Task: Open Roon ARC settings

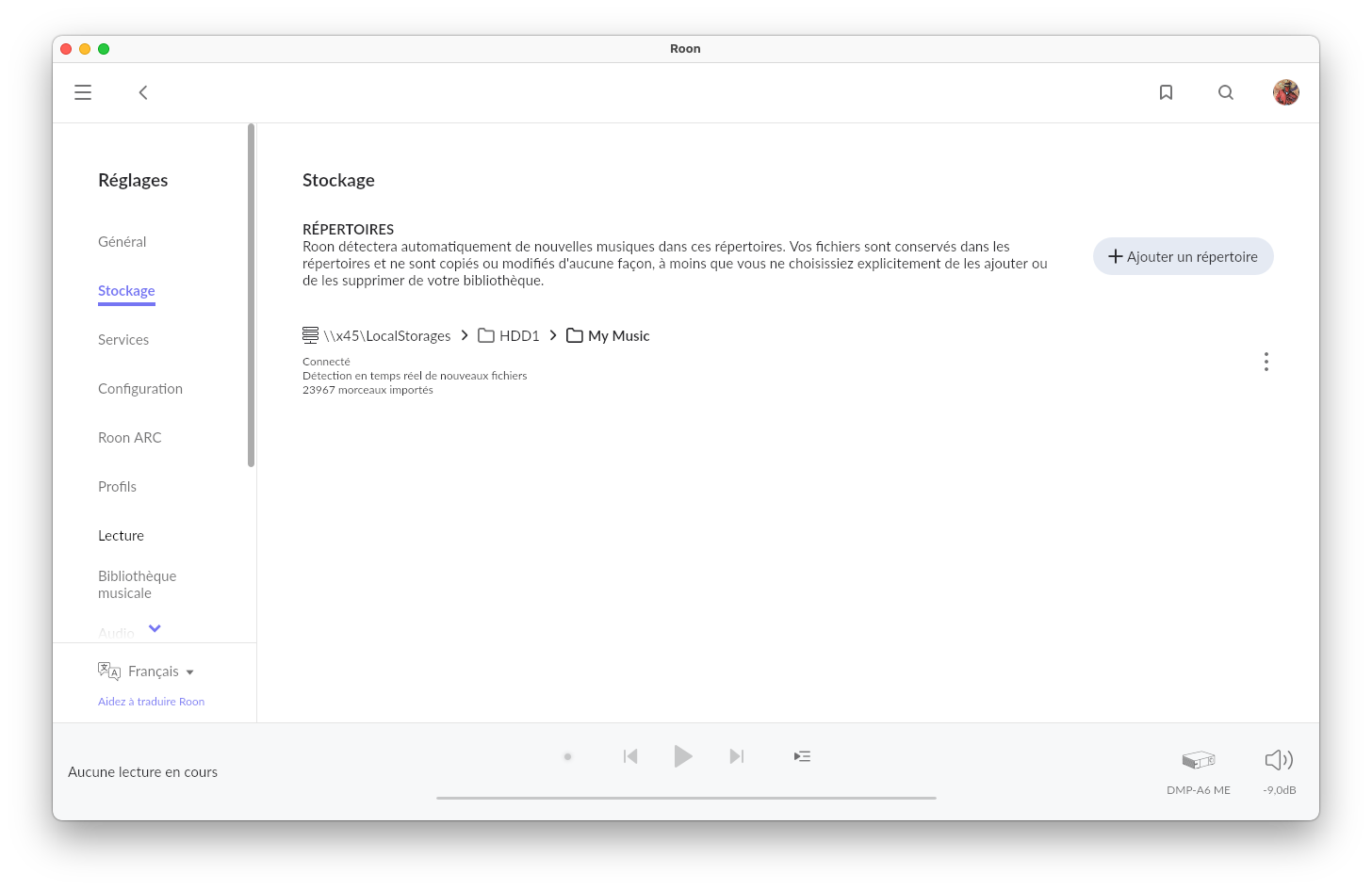Action: 130,438
